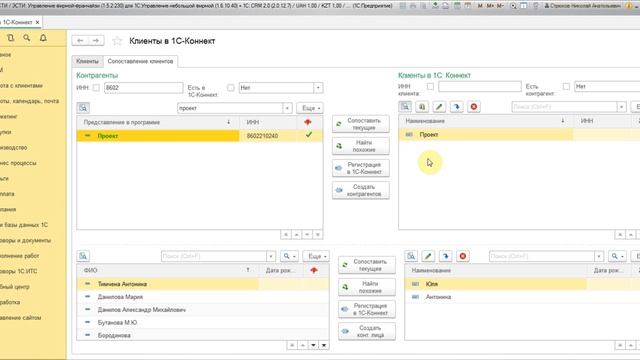Viewport: 640px width, 360px height.
Task: Go back with the left arrow button
Action: tap(80, 41)
